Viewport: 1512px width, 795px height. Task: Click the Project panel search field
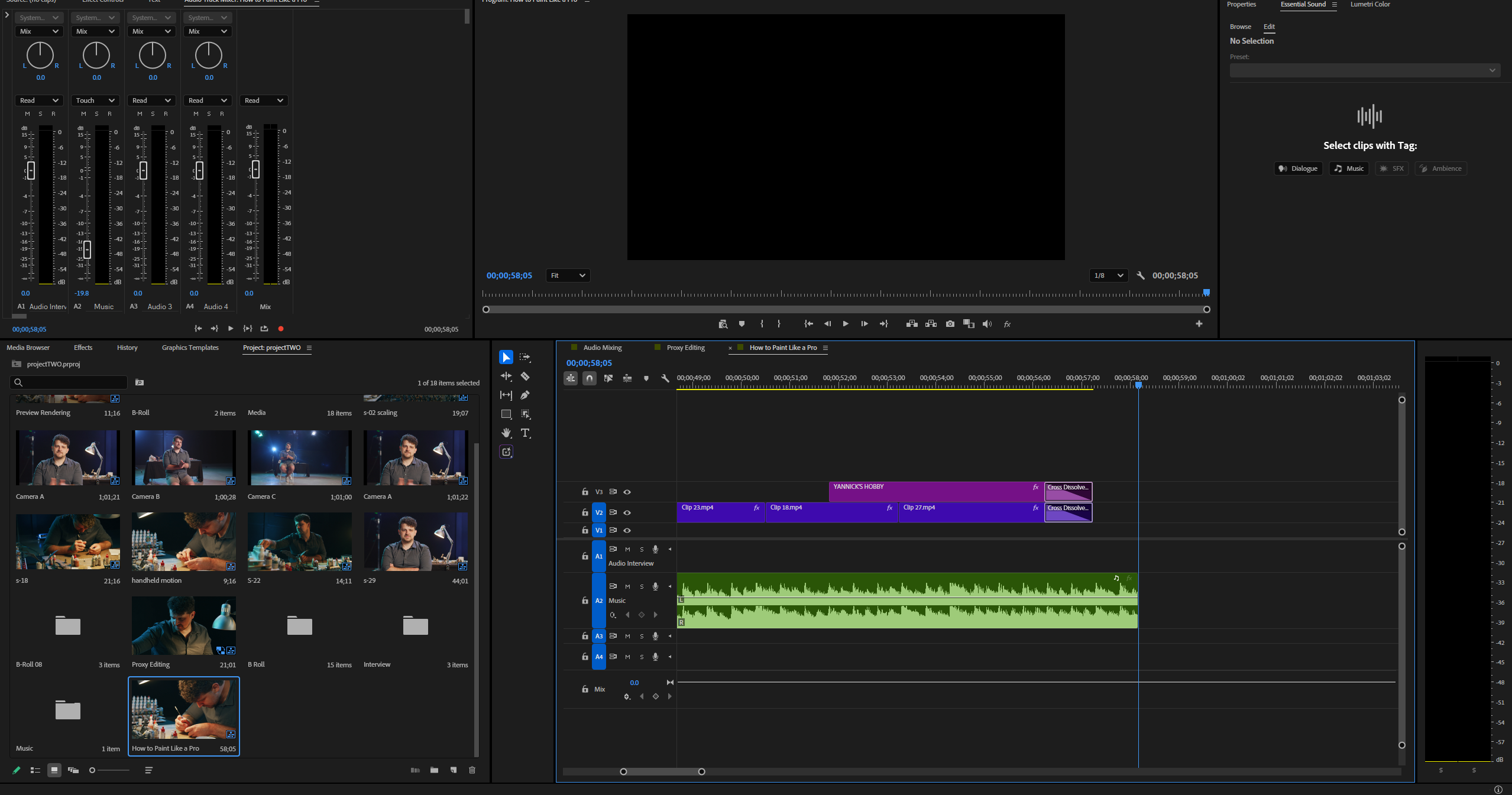click(69, 382)
